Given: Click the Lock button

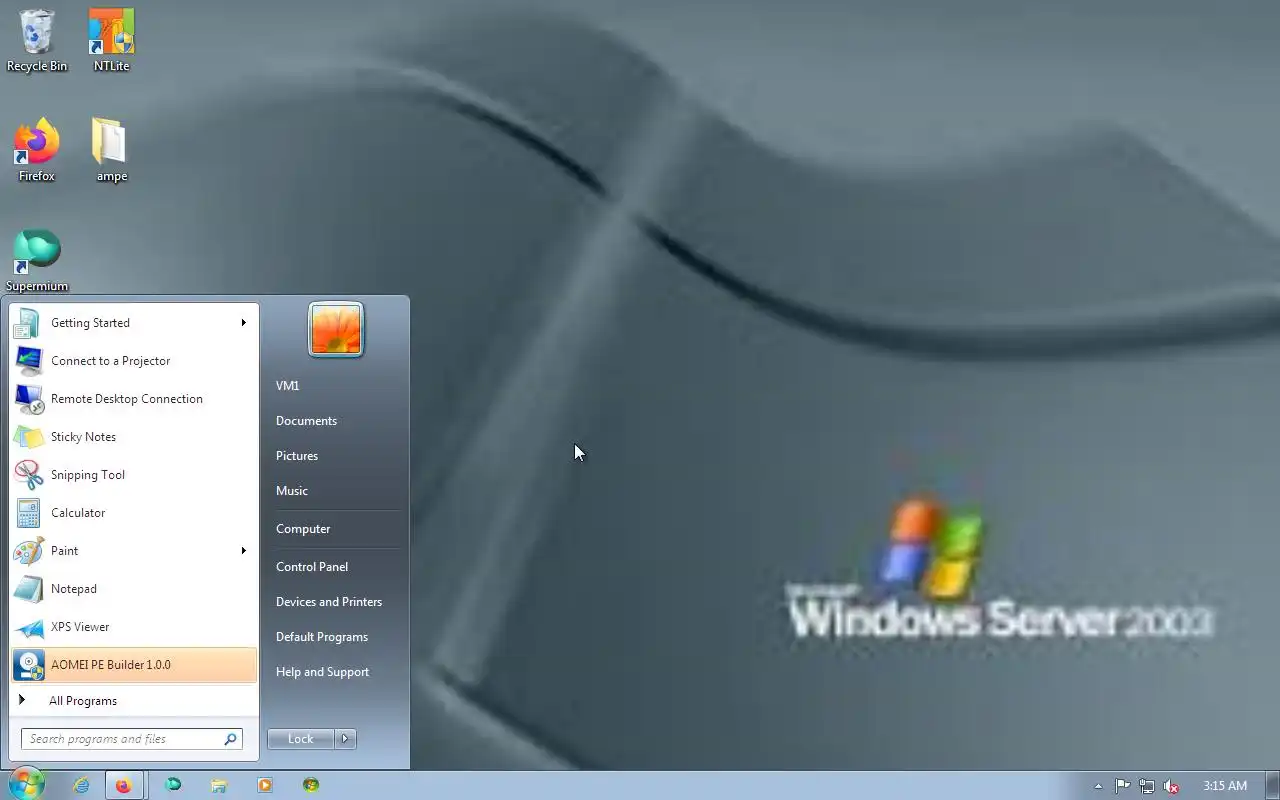Looking at the screenshot, I should [301, 739].
